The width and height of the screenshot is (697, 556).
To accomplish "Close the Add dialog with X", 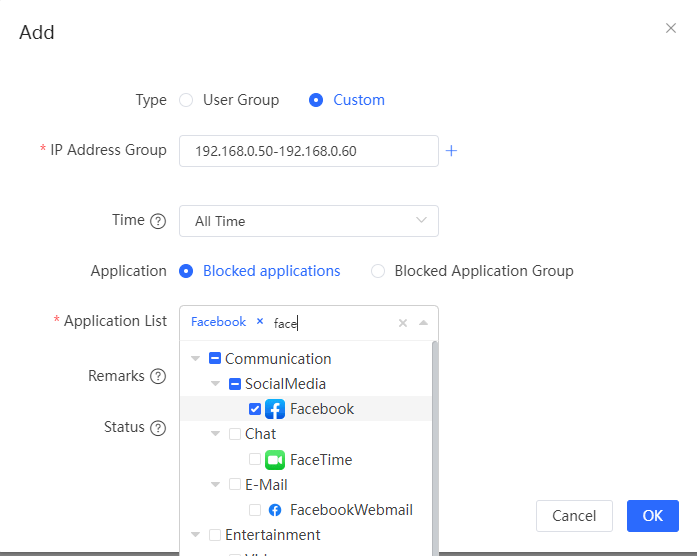I will 671,28.
